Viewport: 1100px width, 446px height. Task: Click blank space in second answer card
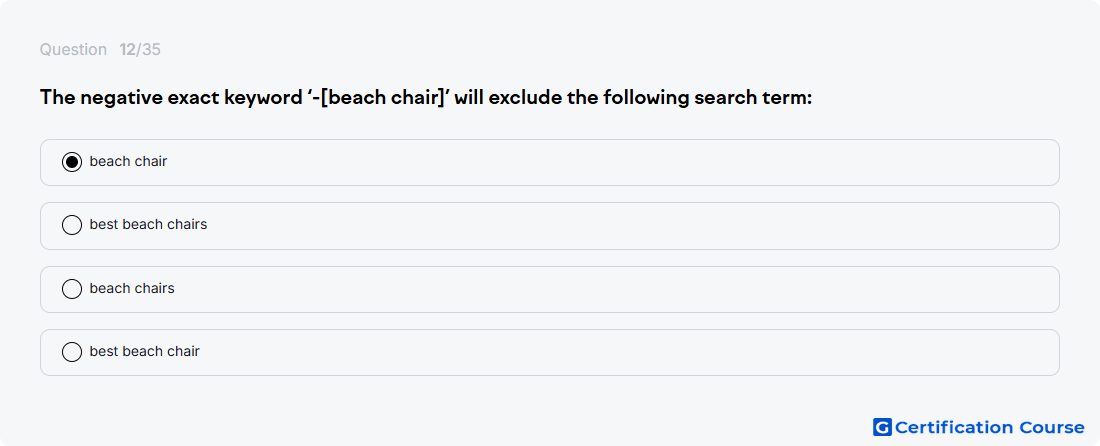[600, 226]
